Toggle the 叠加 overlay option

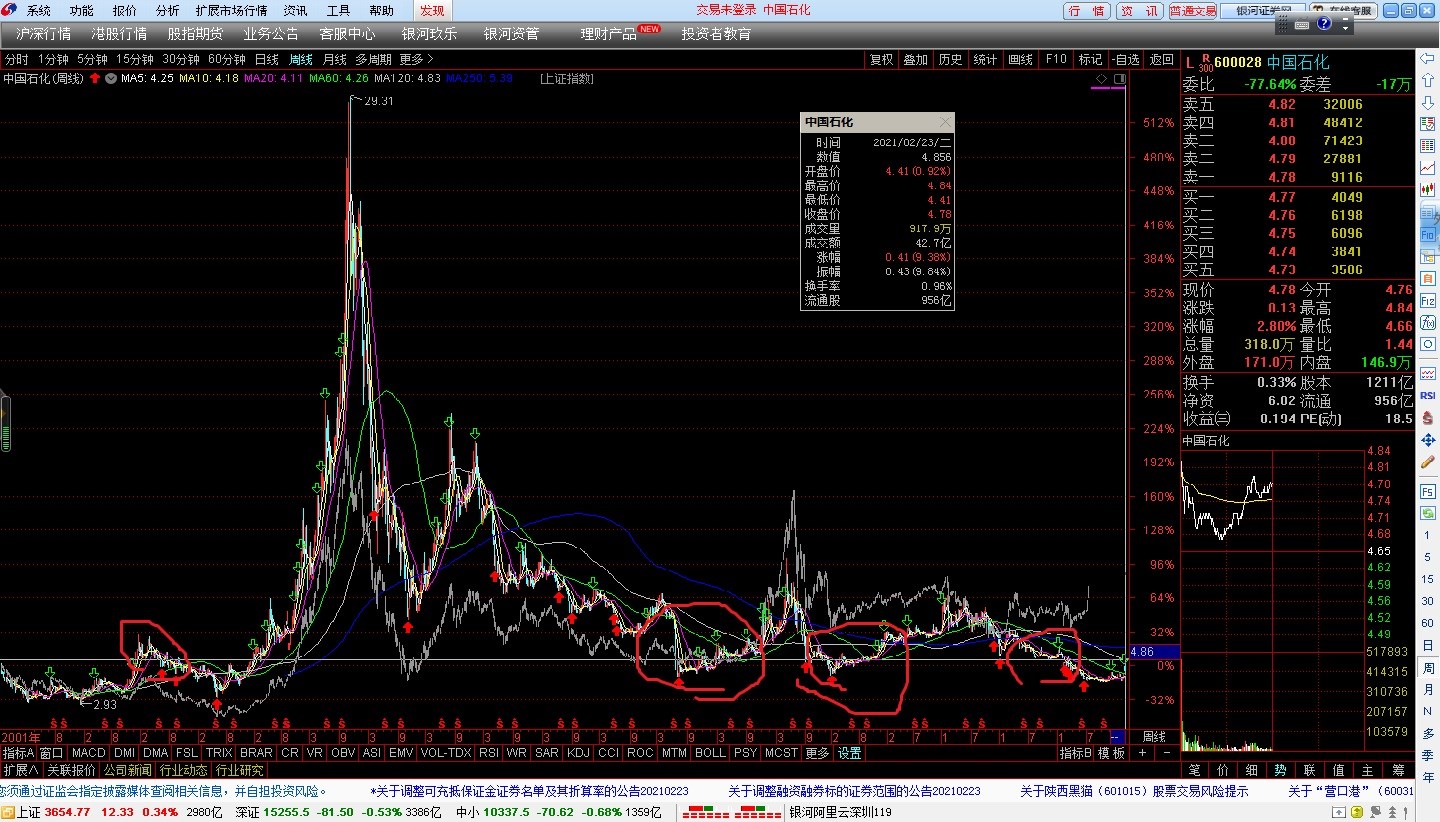coord(916,59)
